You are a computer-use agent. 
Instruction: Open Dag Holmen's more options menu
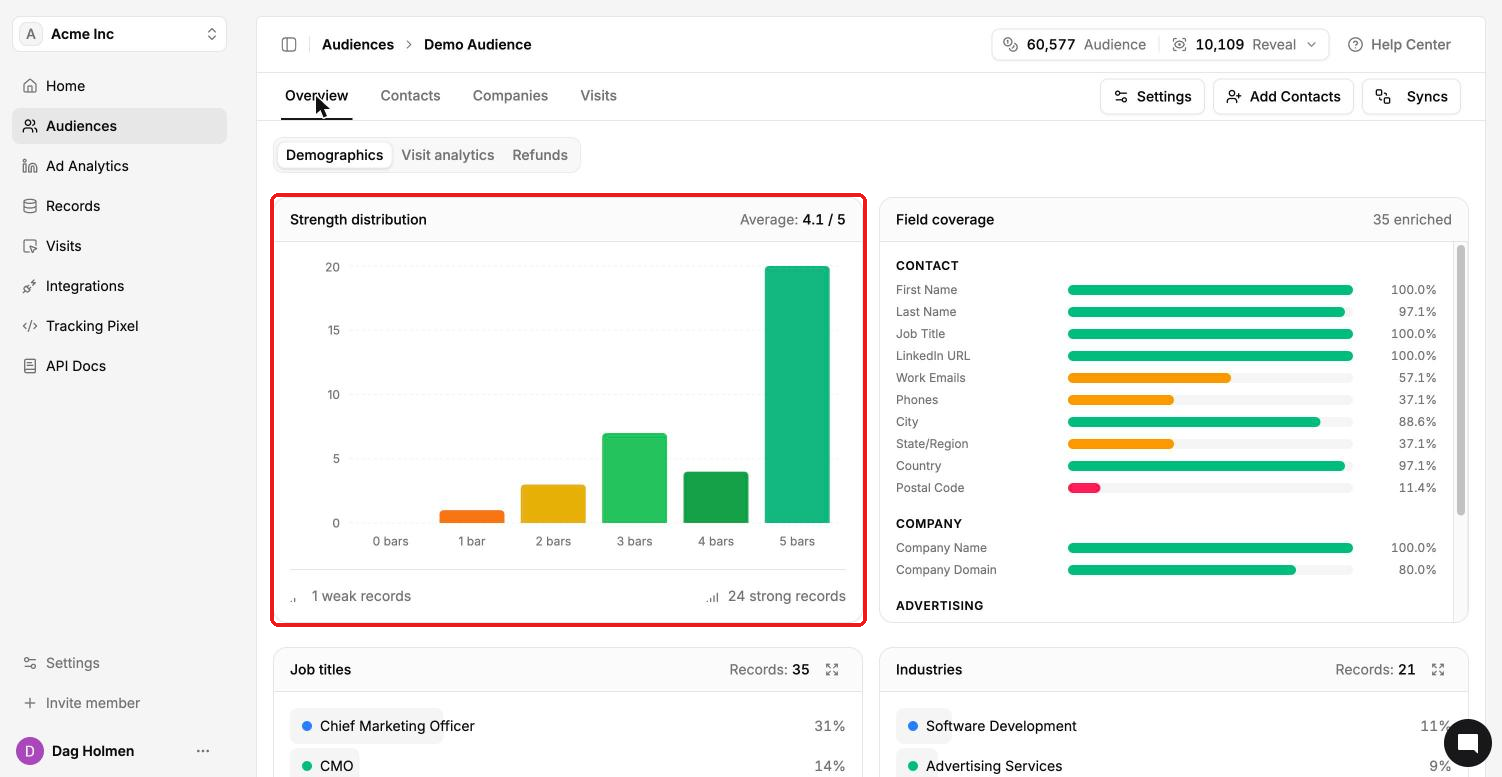click(x=203, y=751)
